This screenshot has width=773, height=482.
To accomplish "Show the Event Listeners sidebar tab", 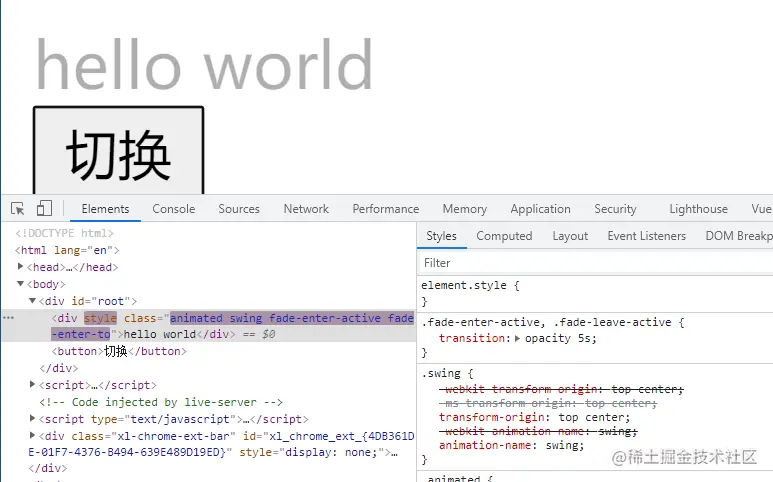I will [646, 236].
